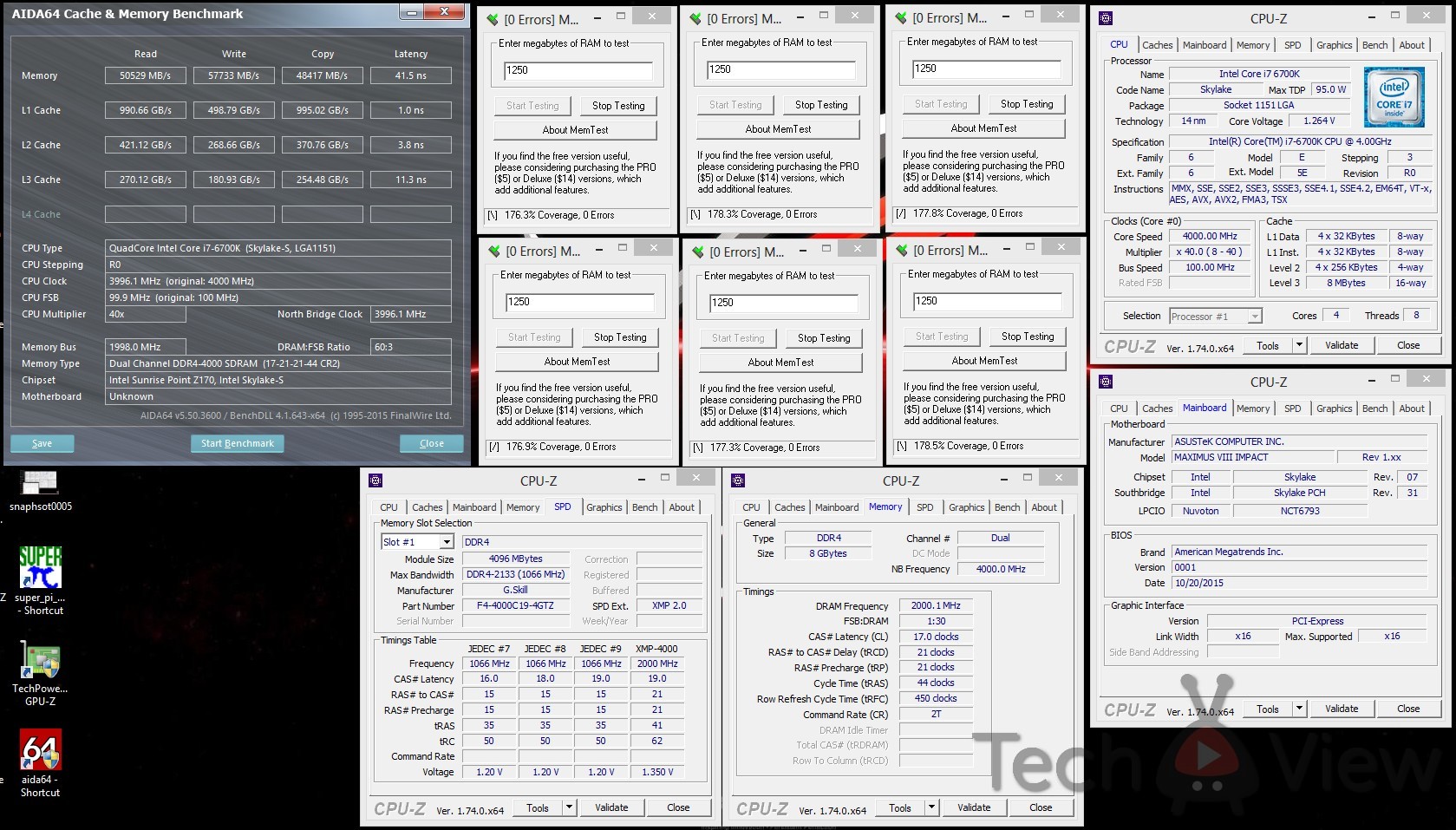This screenshot has height=830, width=1456.
Task: Open the Processor #1 selection dropdown
Action: point(1255,317)
